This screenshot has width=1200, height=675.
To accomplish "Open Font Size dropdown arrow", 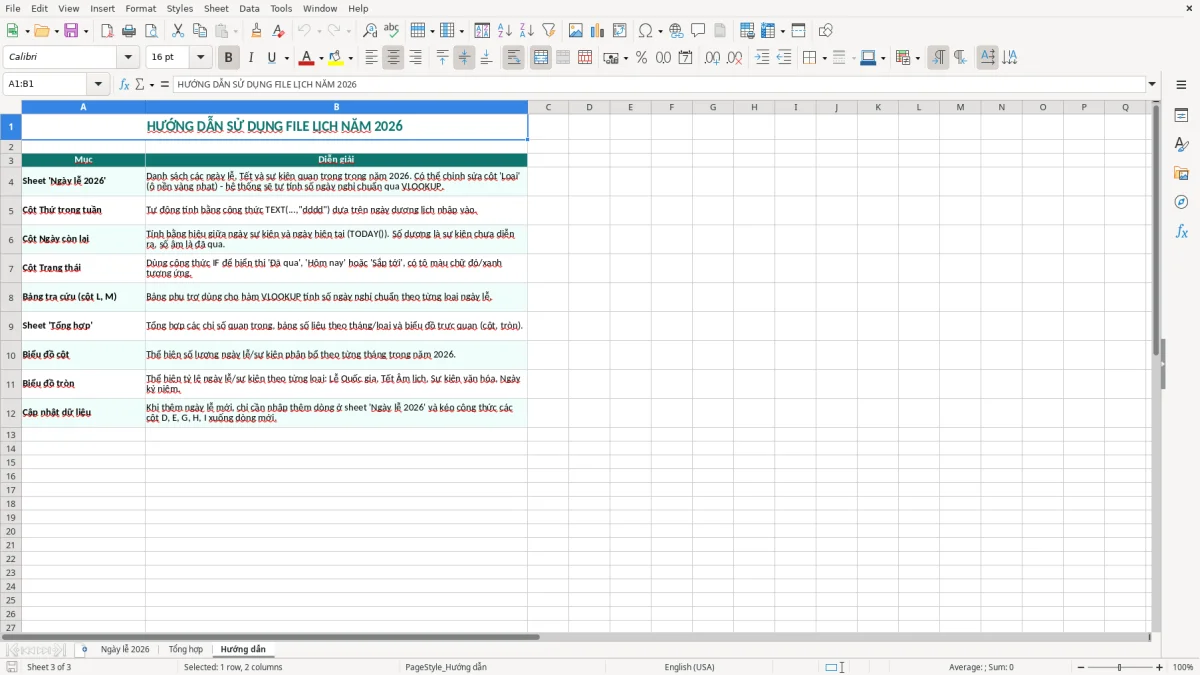I will 200,58.
